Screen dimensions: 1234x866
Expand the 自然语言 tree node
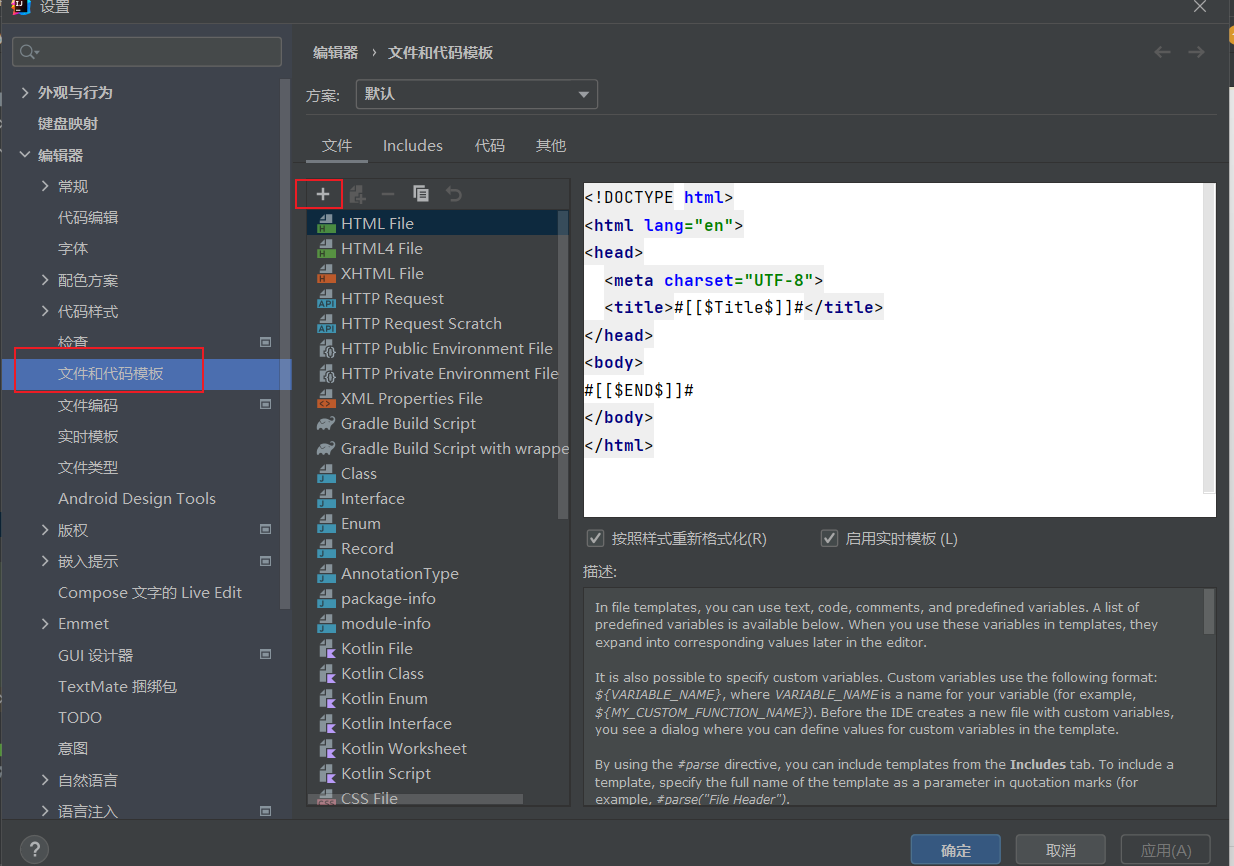(45, 780)
